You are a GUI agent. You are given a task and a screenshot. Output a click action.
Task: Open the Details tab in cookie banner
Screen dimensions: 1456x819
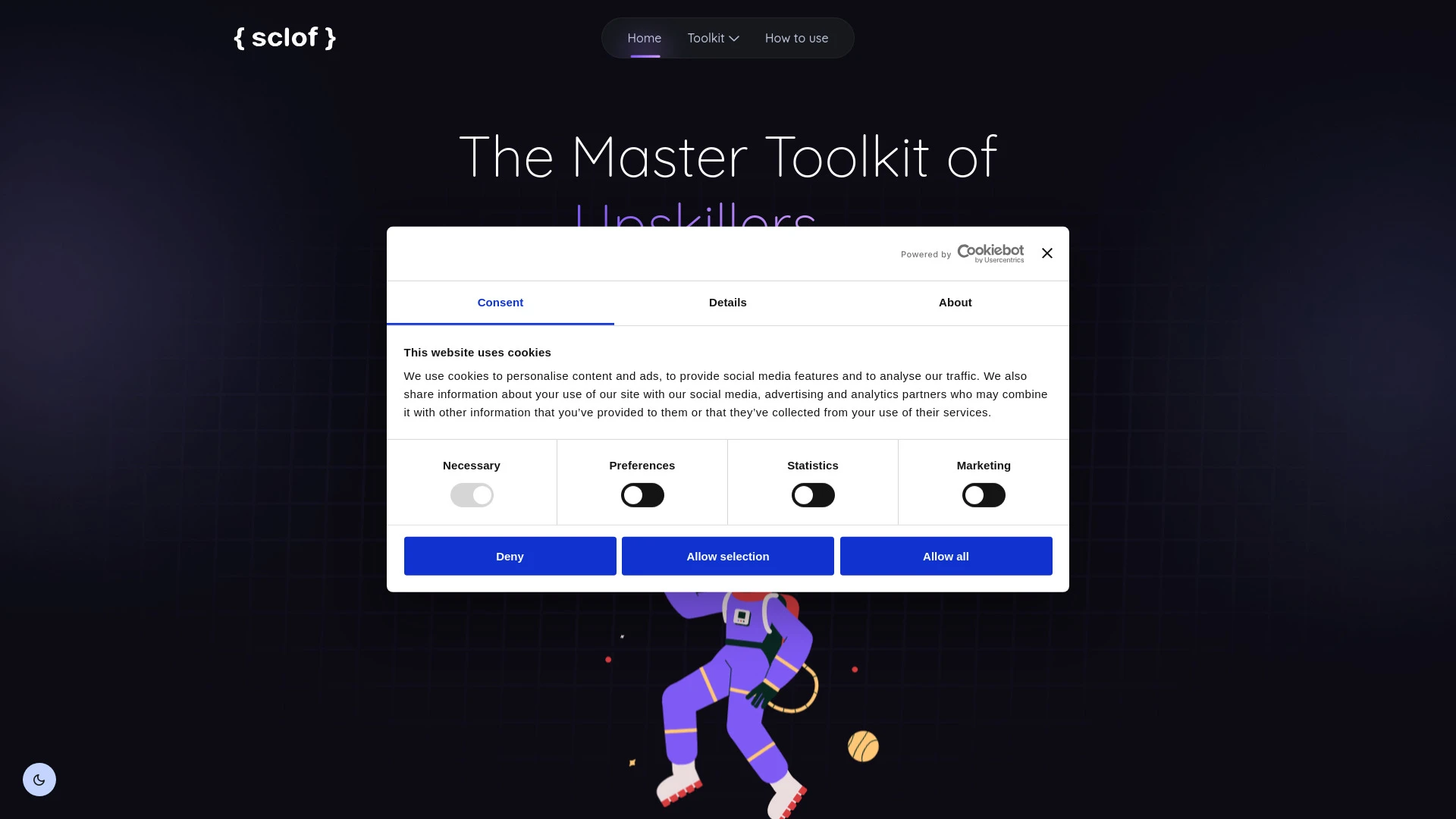pos(727,302)
